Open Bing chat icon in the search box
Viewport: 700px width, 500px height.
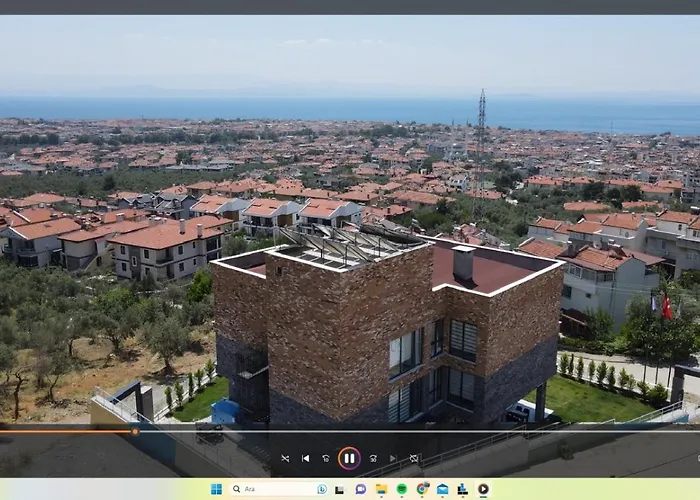click(321, 489)
